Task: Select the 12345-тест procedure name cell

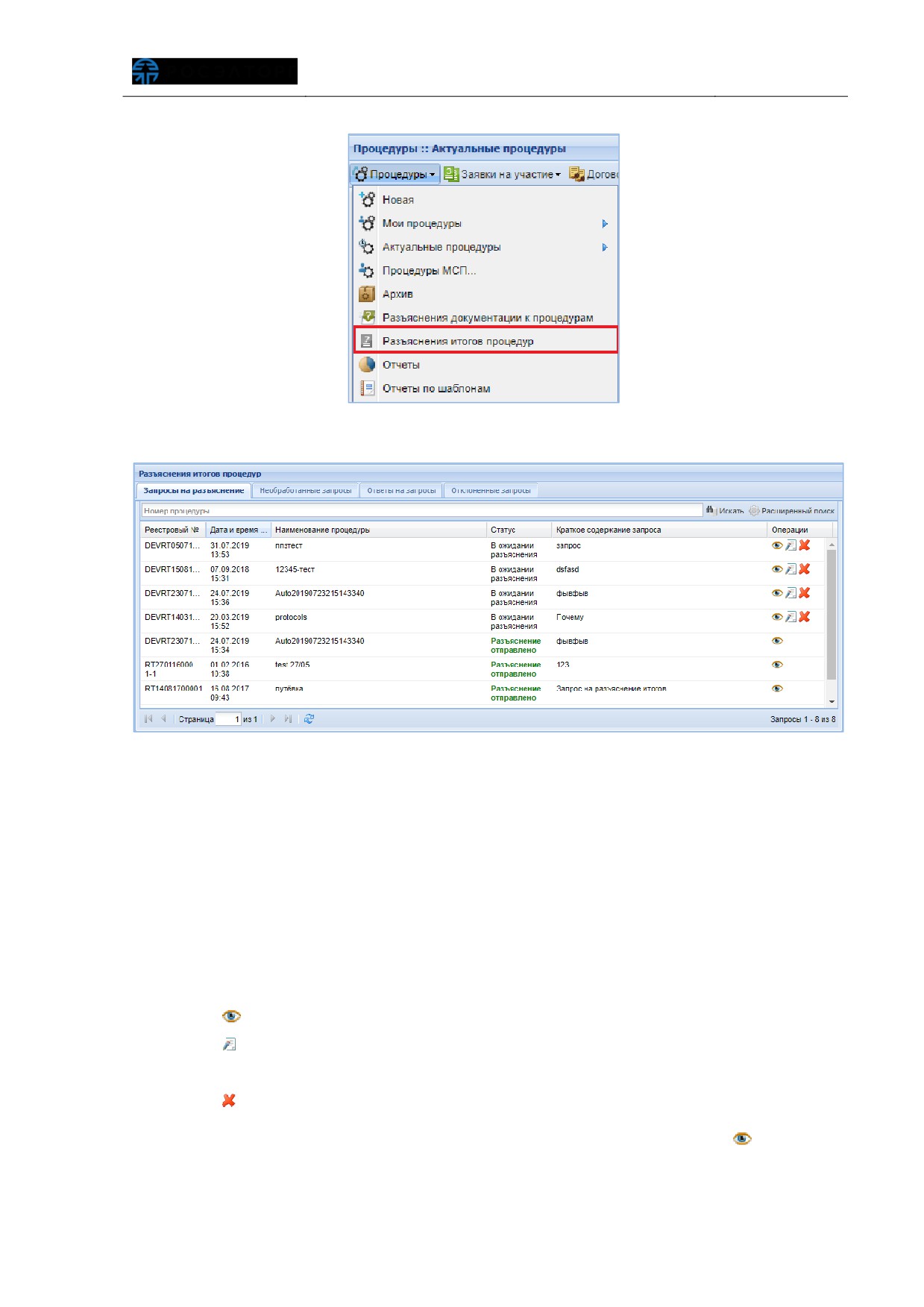Action: 379,574
